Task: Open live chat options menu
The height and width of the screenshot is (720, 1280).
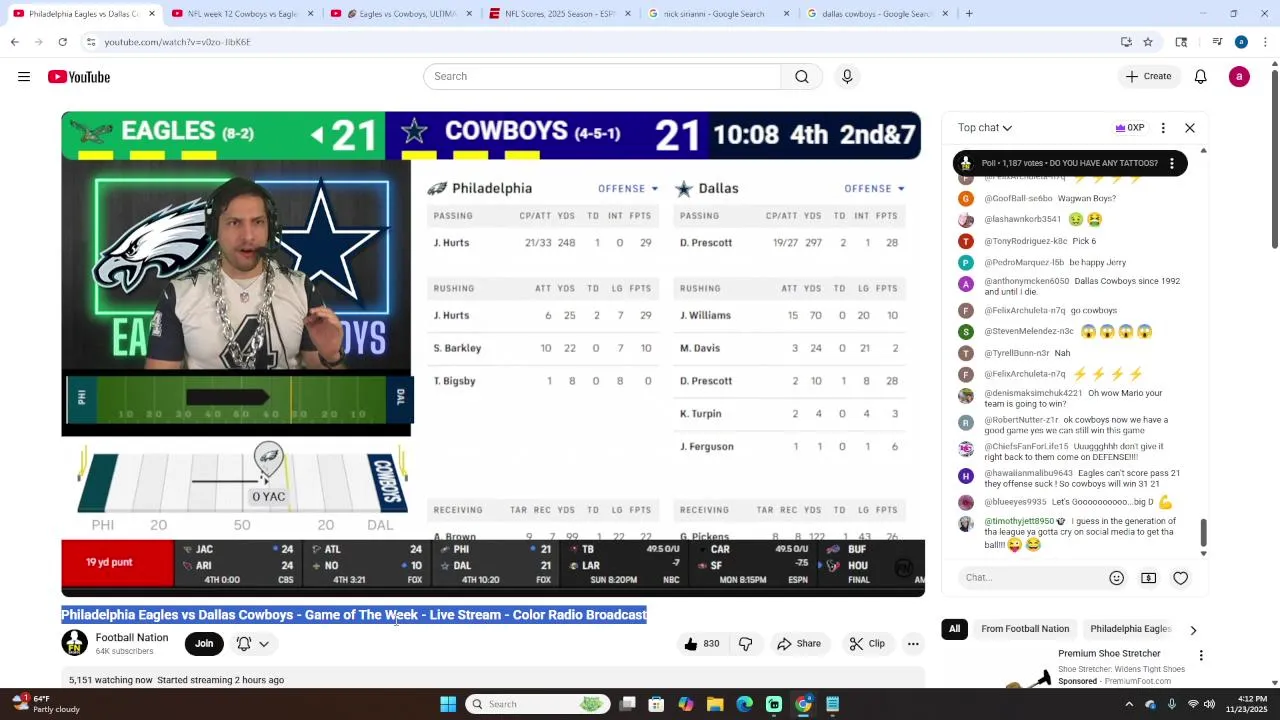Action: click(x=1163, y=128)
